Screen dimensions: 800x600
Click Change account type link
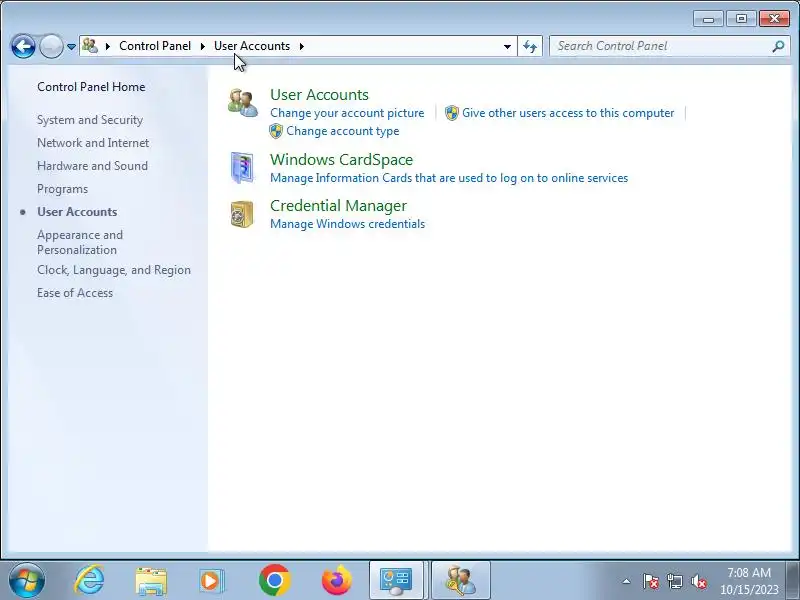pos(342,131)
